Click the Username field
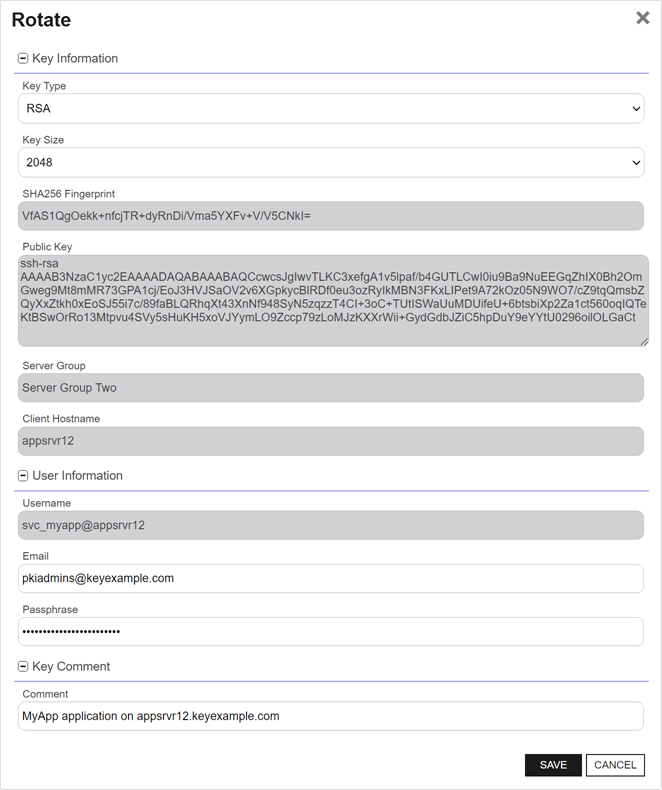Image resolution: width=662 pixels, height=790 pixels. point(331,525)
